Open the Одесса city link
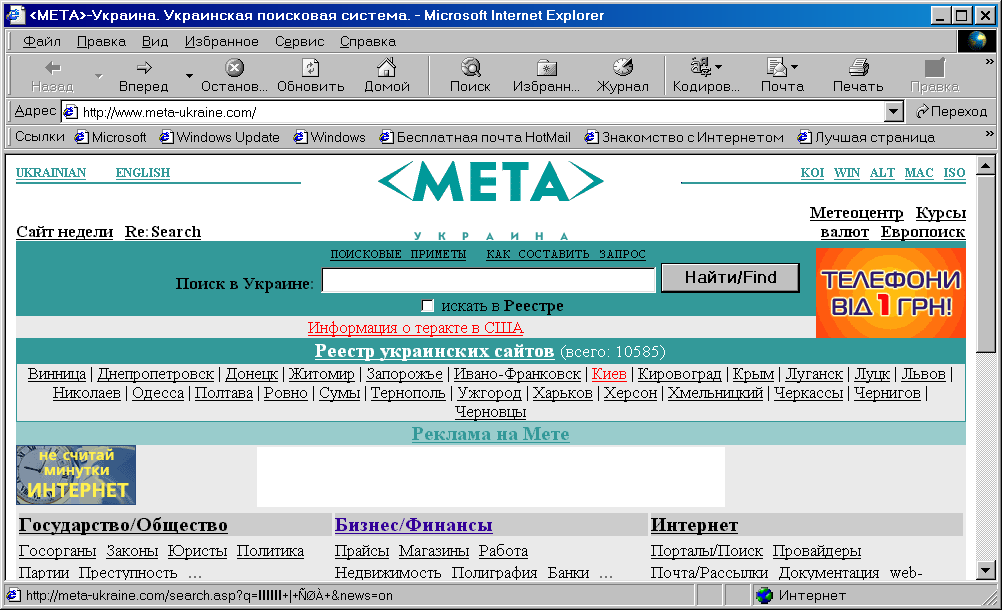Image resolution: width=1002 pixels, height=610 pixels. 158,393
